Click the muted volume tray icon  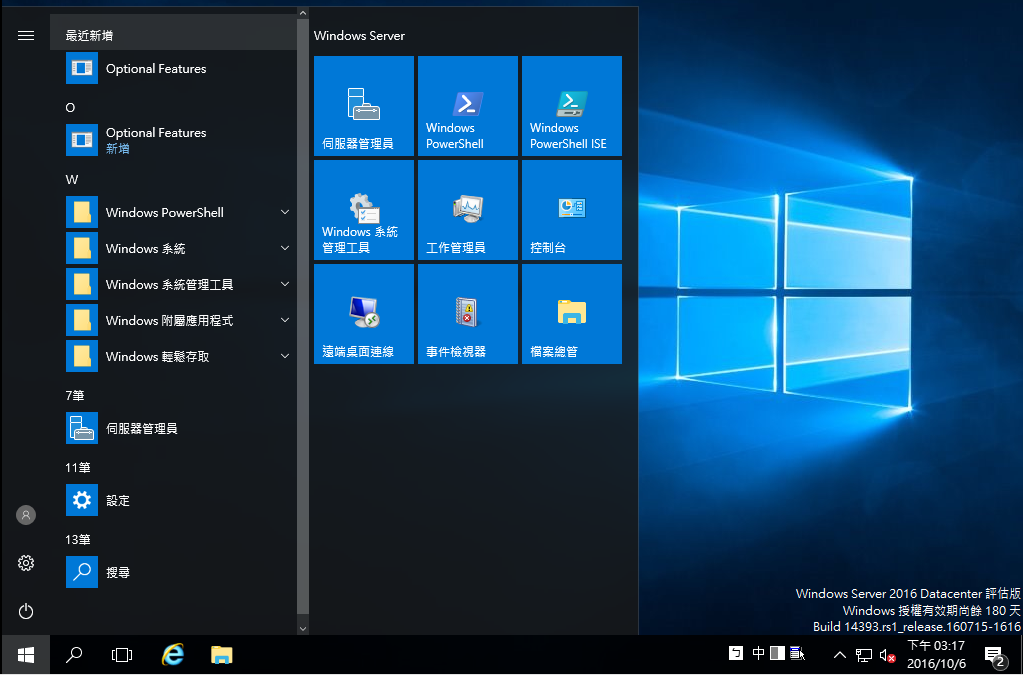coord(887,655)
